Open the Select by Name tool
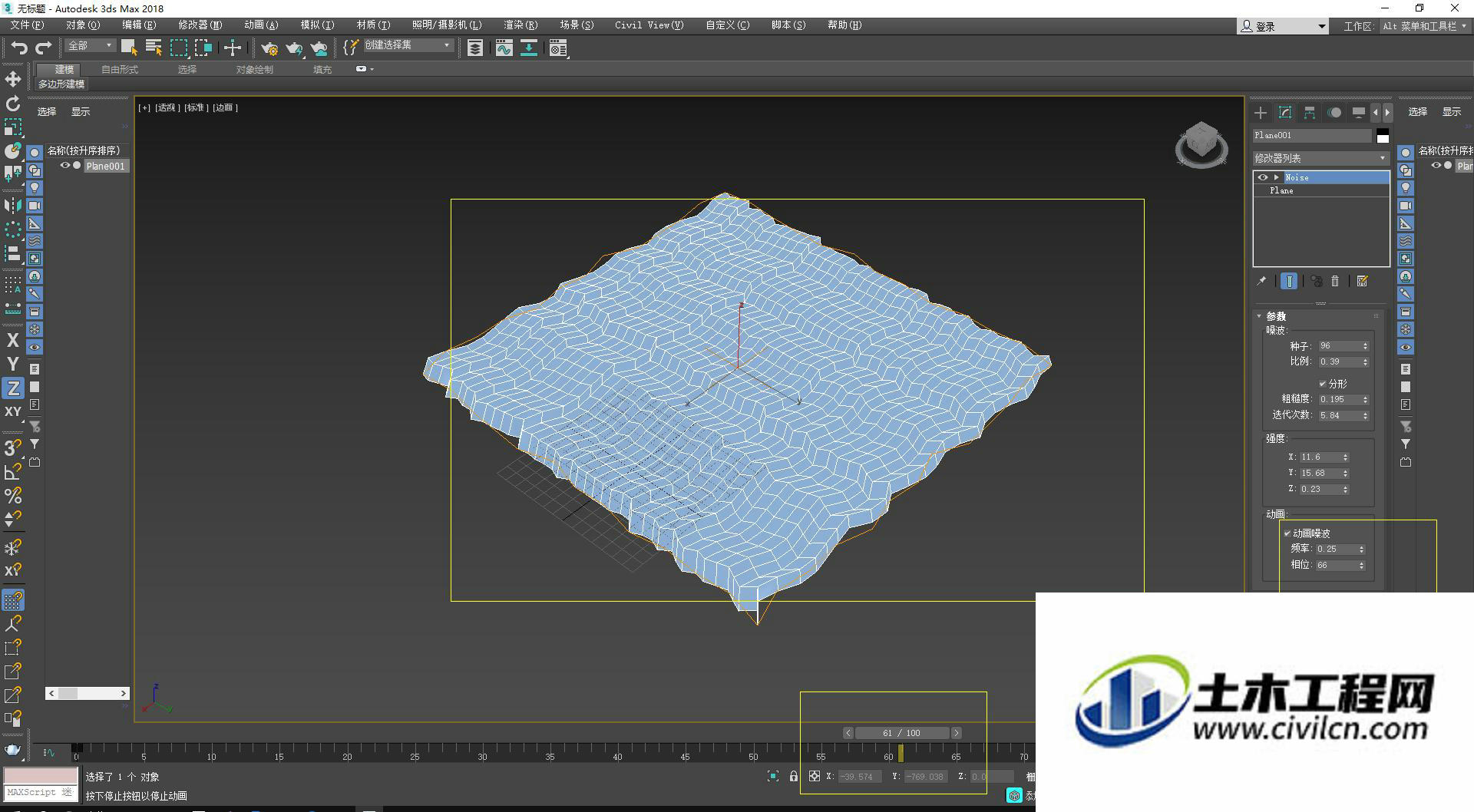 (x=154, y=48)
